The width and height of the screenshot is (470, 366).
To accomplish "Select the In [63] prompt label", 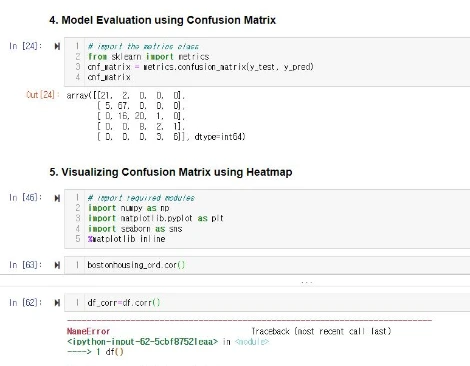I will click(x=26, y=265).
